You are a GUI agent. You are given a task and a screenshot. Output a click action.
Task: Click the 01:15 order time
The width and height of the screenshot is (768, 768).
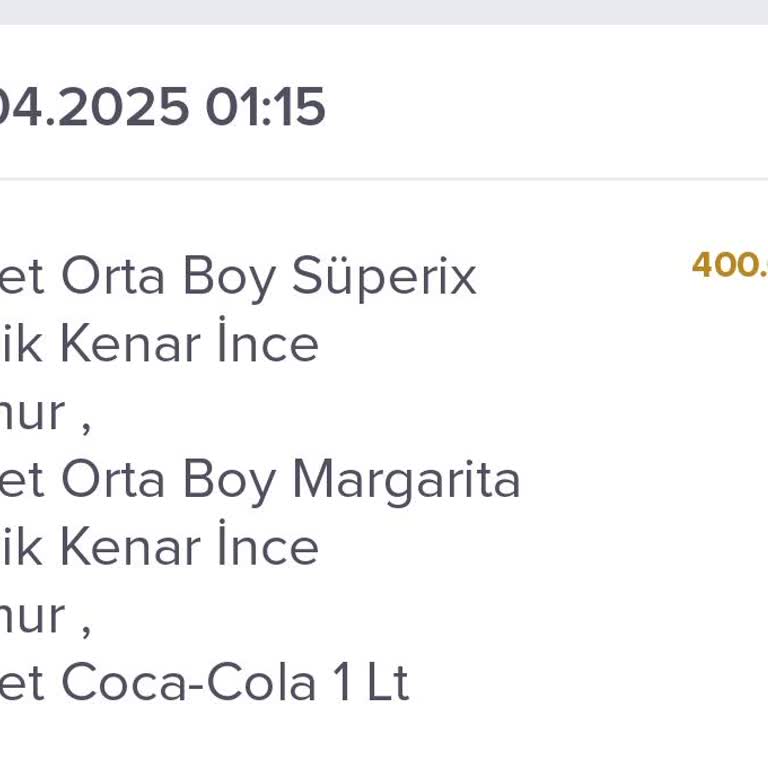(265, 106)
